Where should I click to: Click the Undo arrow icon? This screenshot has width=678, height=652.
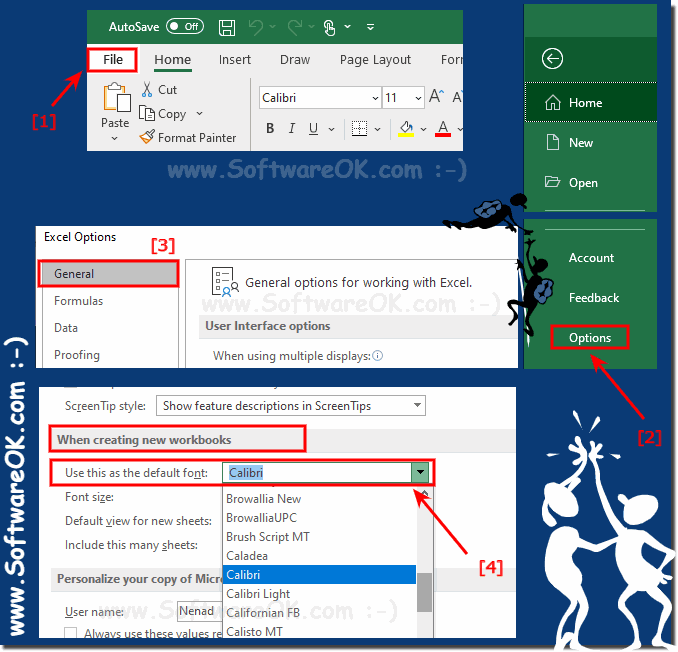(x=256, y=27)
